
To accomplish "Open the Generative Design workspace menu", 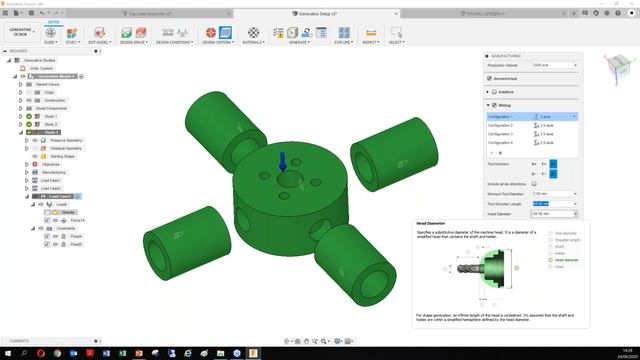I will pos(22,33).
